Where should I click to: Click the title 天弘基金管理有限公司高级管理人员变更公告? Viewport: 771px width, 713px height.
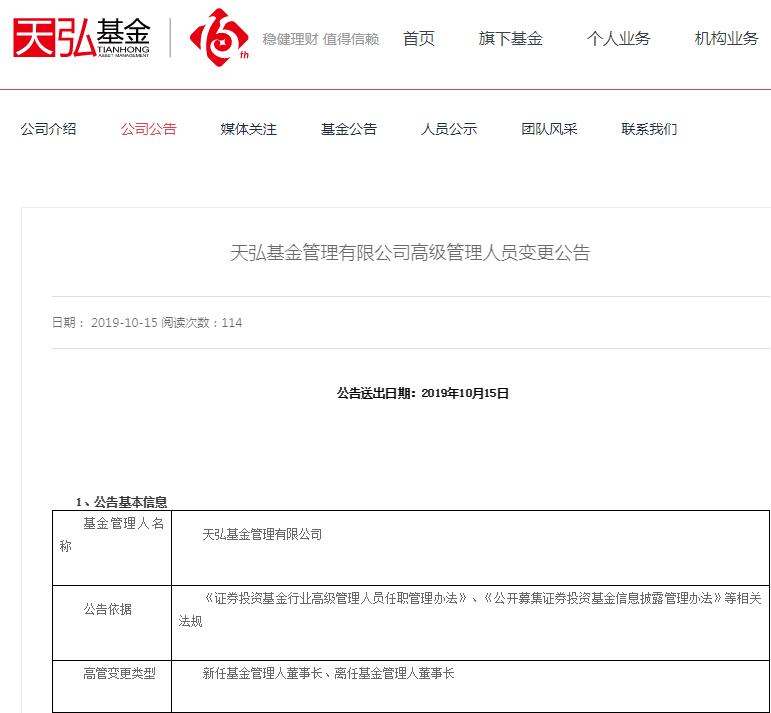click(410, 253)
